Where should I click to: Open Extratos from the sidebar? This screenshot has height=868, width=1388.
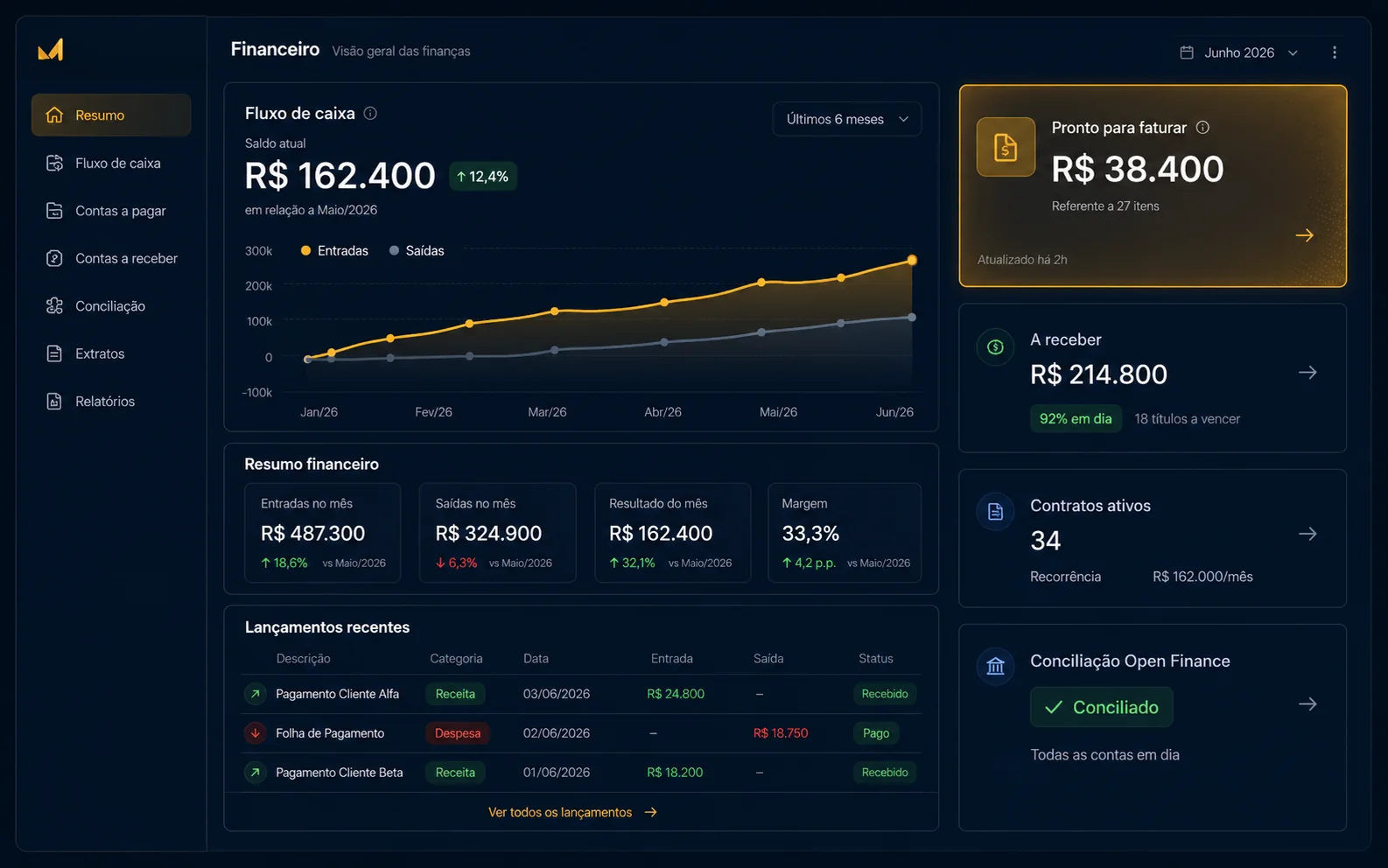(111, 353)
